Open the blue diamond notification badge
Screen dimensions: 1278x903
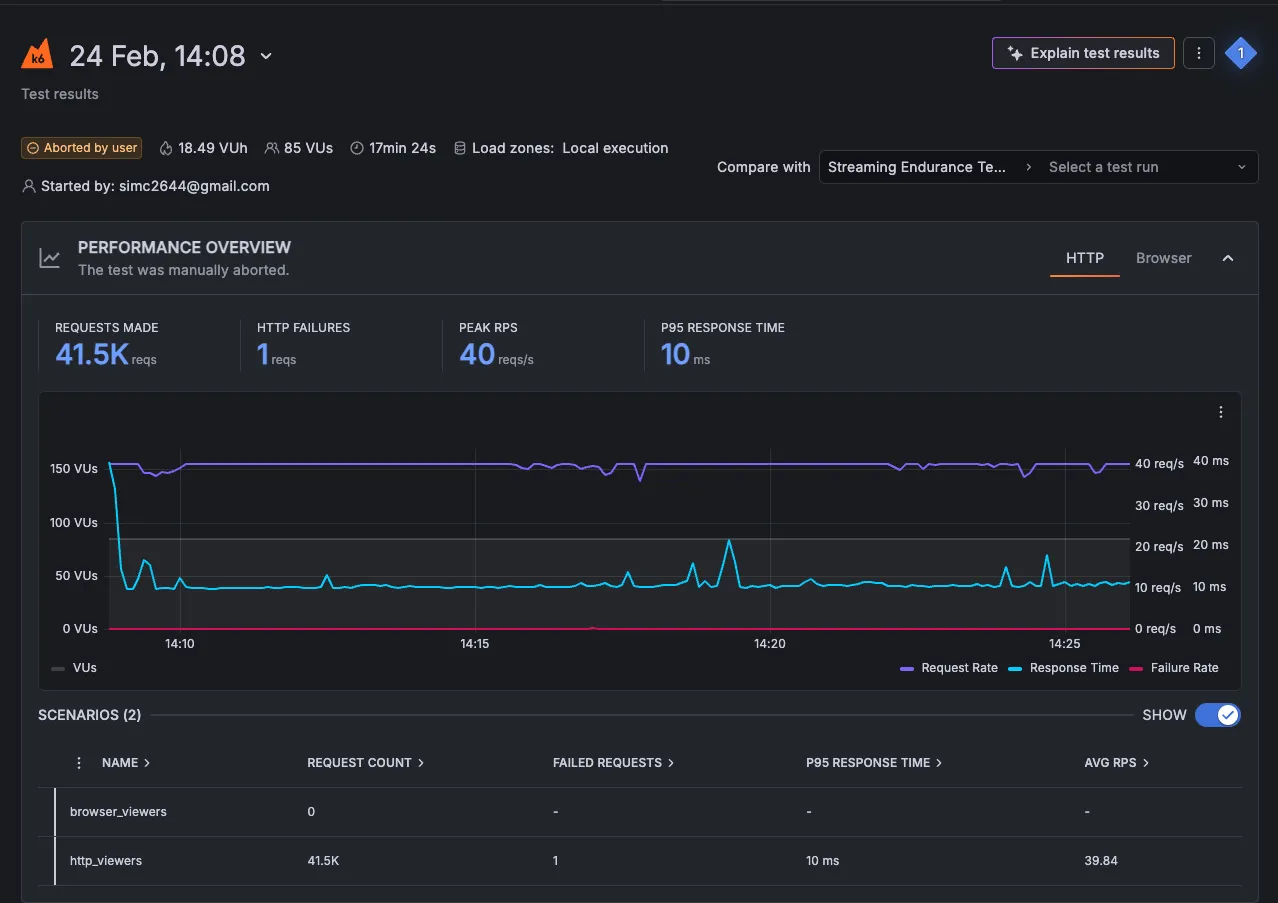coord(1240,53)
